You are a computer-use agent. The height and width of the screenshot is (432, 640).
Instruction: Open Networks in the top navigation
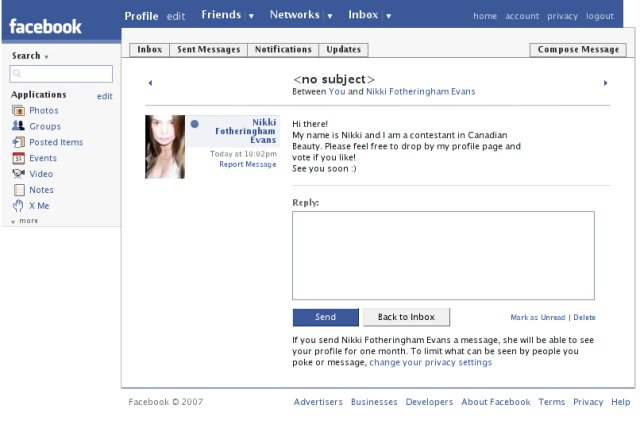tap(294, 15)
